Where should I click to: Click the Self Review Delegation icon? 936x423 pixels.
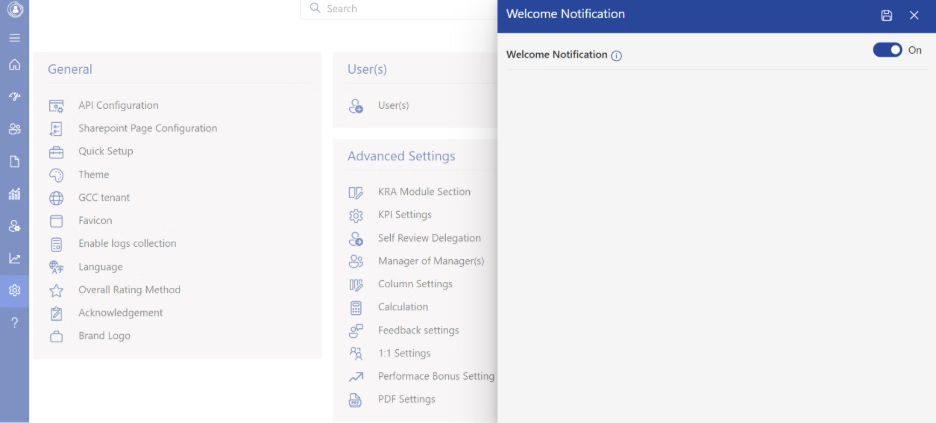(356, 239)
